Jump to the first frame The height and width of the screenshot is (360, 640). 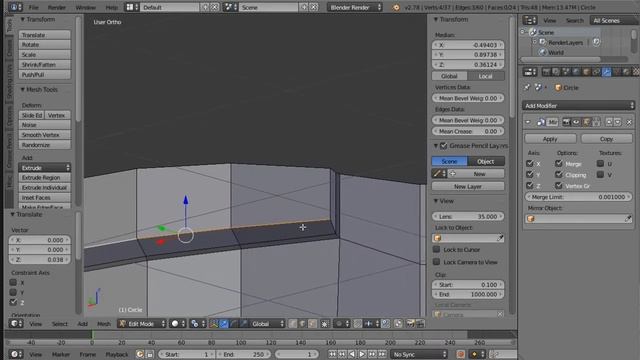[332, 354]
